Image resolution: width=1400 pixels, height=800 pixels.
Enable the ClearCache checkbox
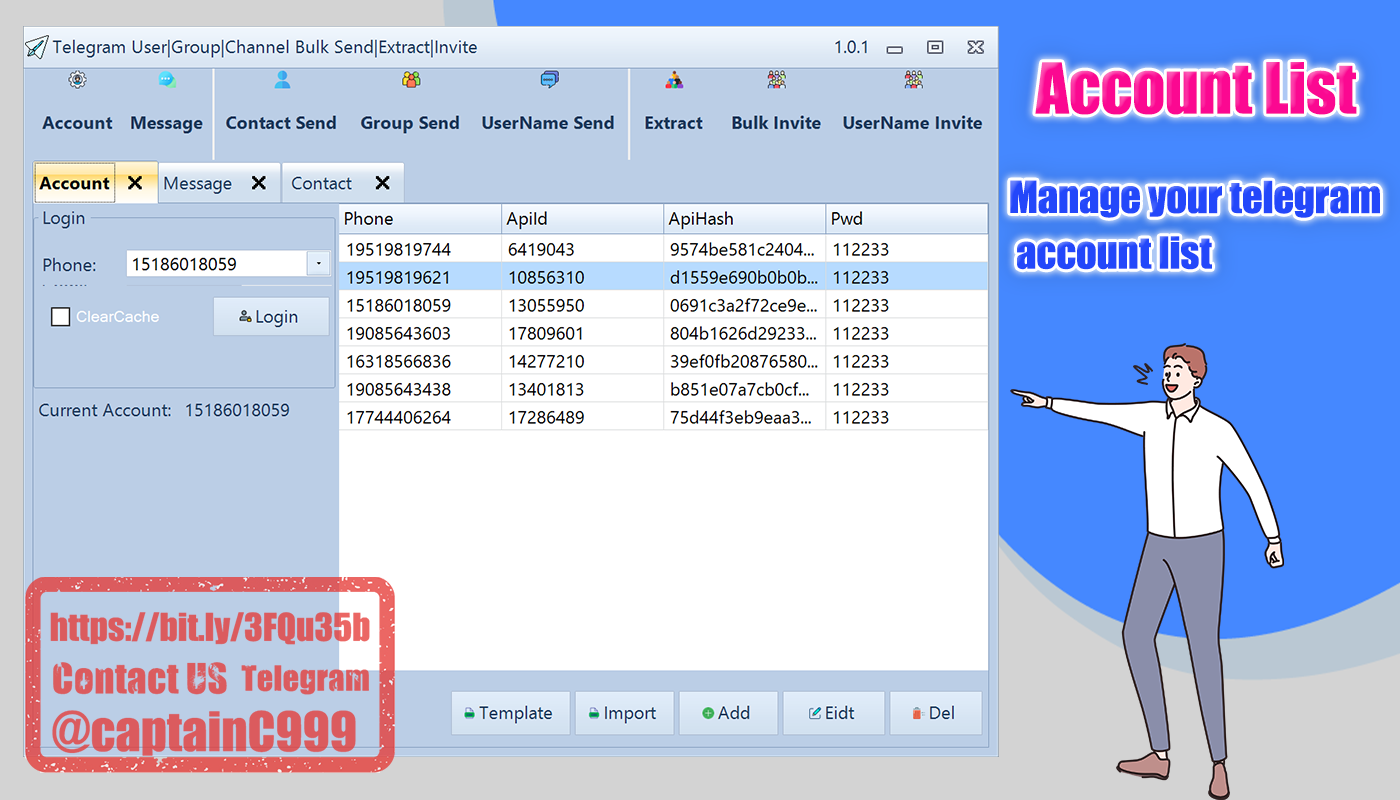(x=61, y=317)
